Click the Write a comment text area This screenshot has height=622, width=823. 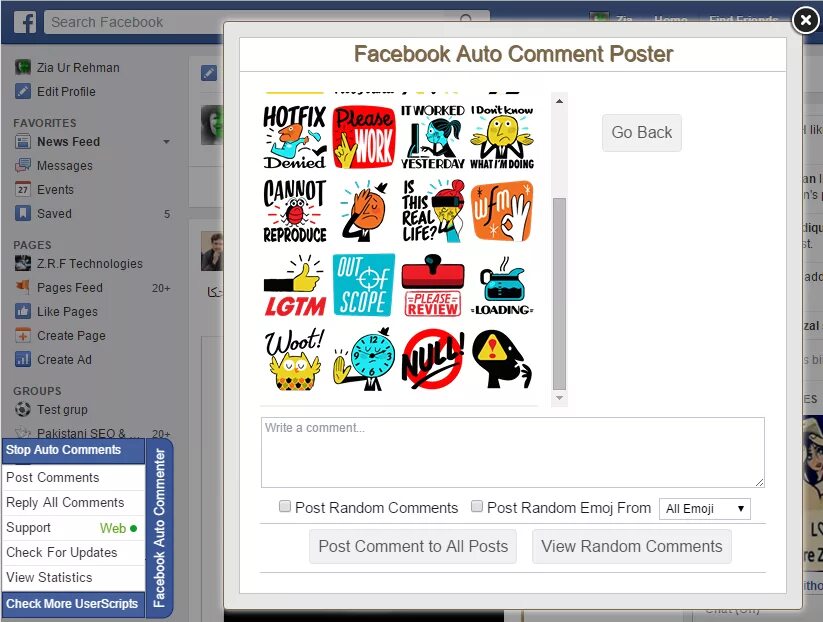[512, 452]
